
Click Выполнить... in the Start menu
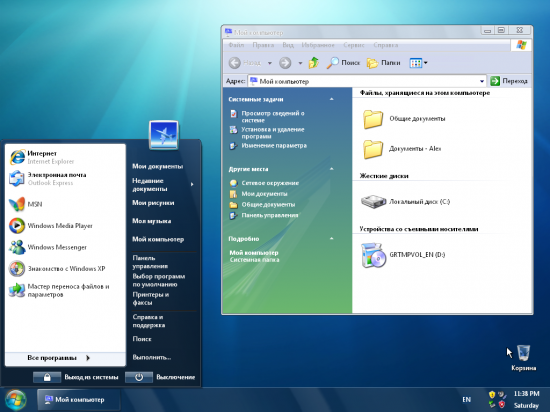click(152, 357)
